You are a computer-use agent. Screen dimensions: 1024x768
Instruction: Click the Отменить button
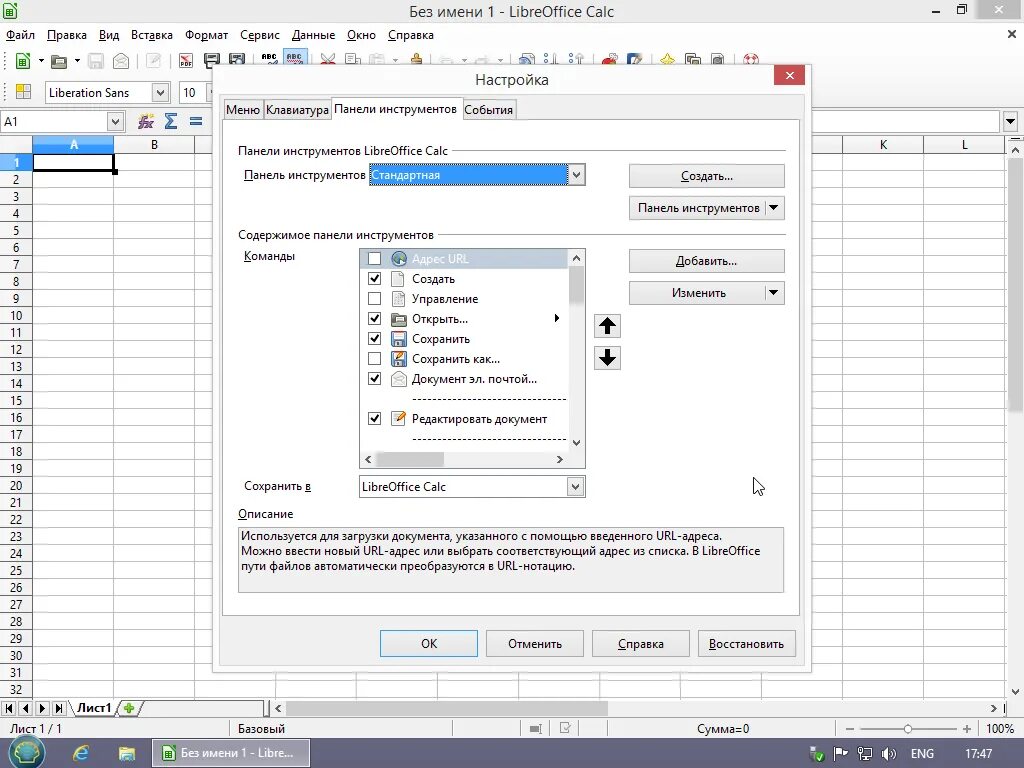[535, 643]
